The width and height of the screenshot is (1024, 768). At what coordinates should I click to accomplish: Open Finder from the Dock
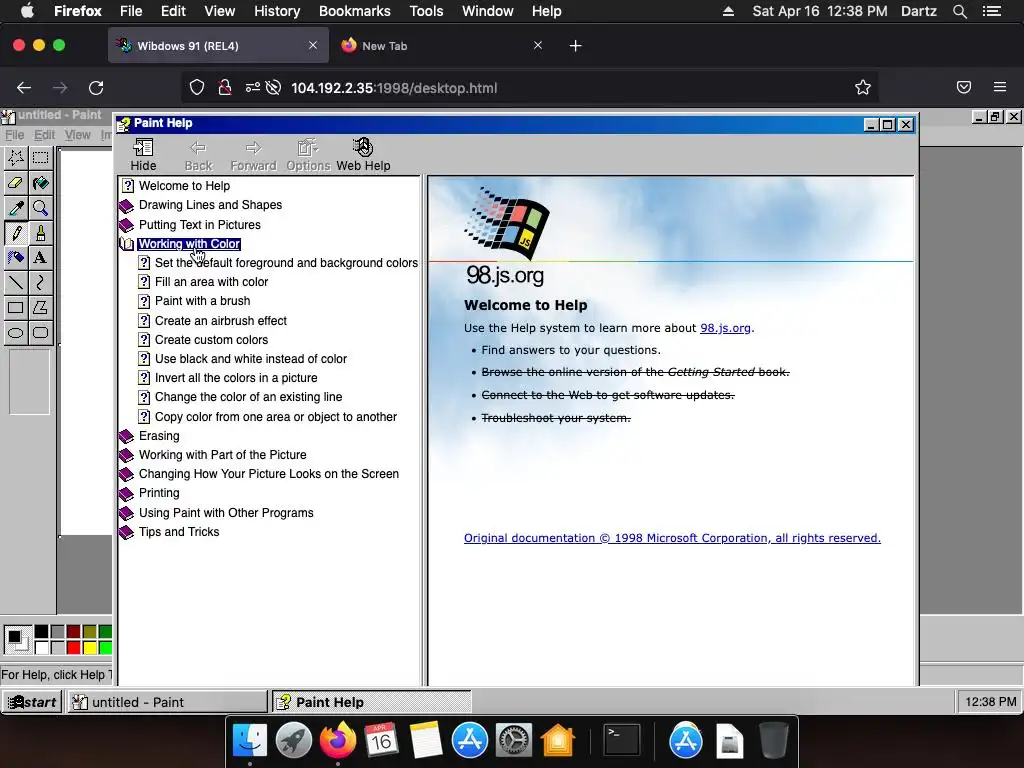(x=249, y=741)
